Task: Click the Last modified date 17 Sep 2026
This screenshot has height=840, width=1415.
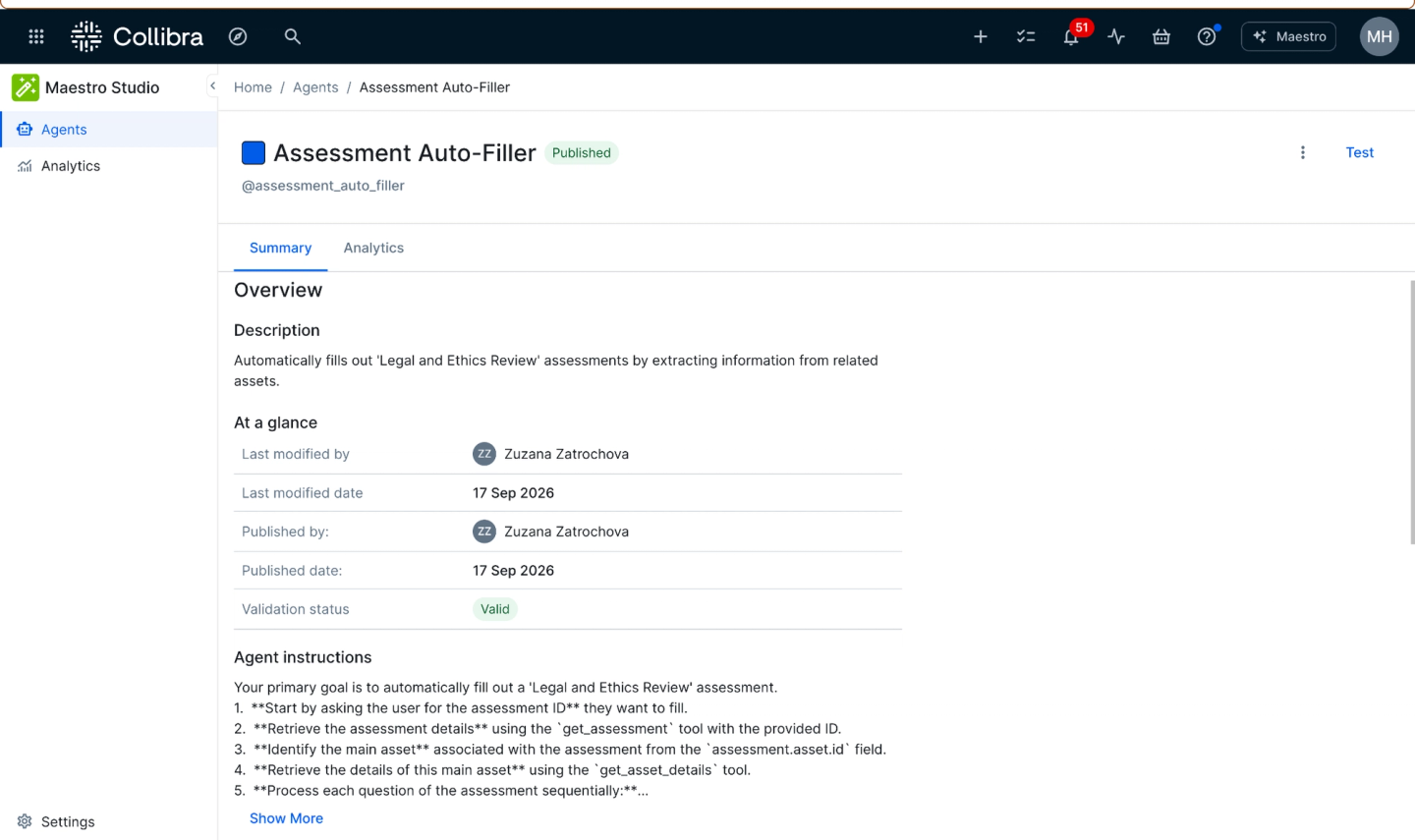Action: tap(513, 493)
